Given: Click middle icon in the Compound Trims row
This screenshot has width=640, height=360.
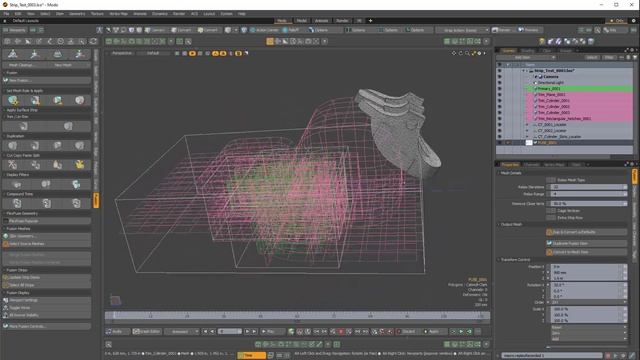Looking at the screenshot, I should pos(47,203).
